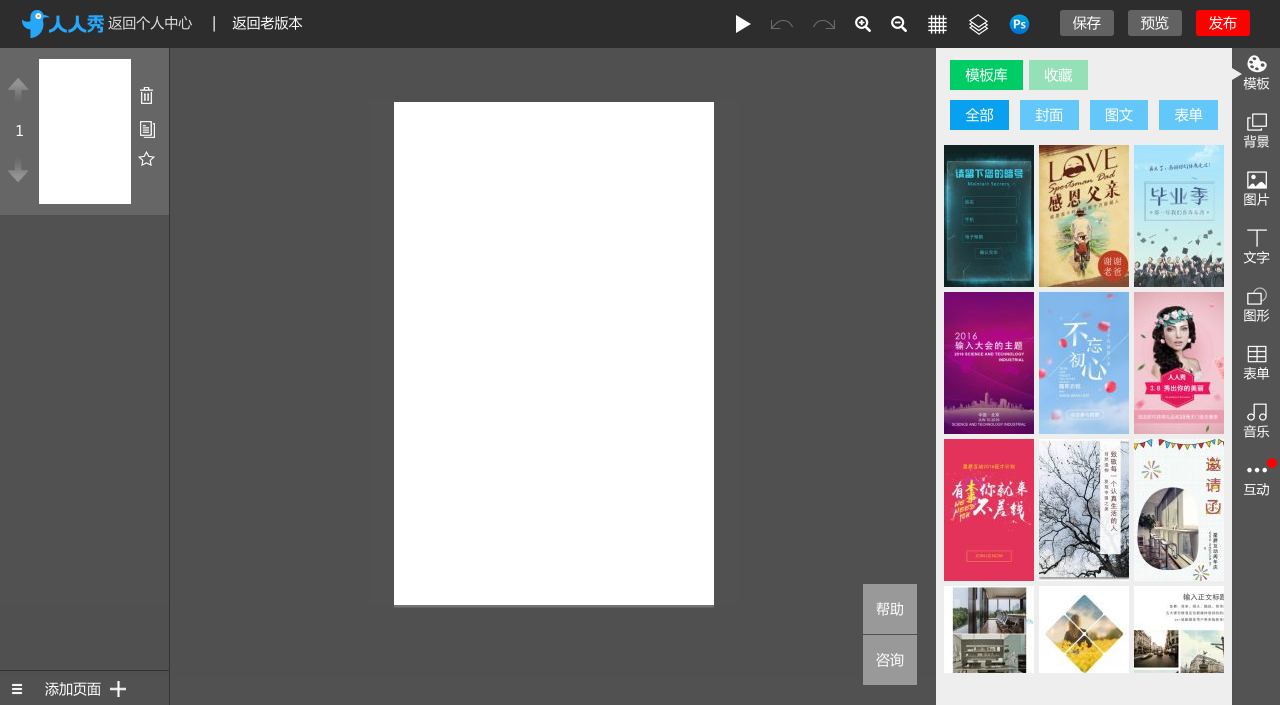
Task: Click the blank white canvas page
Action: click(x=554, y=354)
